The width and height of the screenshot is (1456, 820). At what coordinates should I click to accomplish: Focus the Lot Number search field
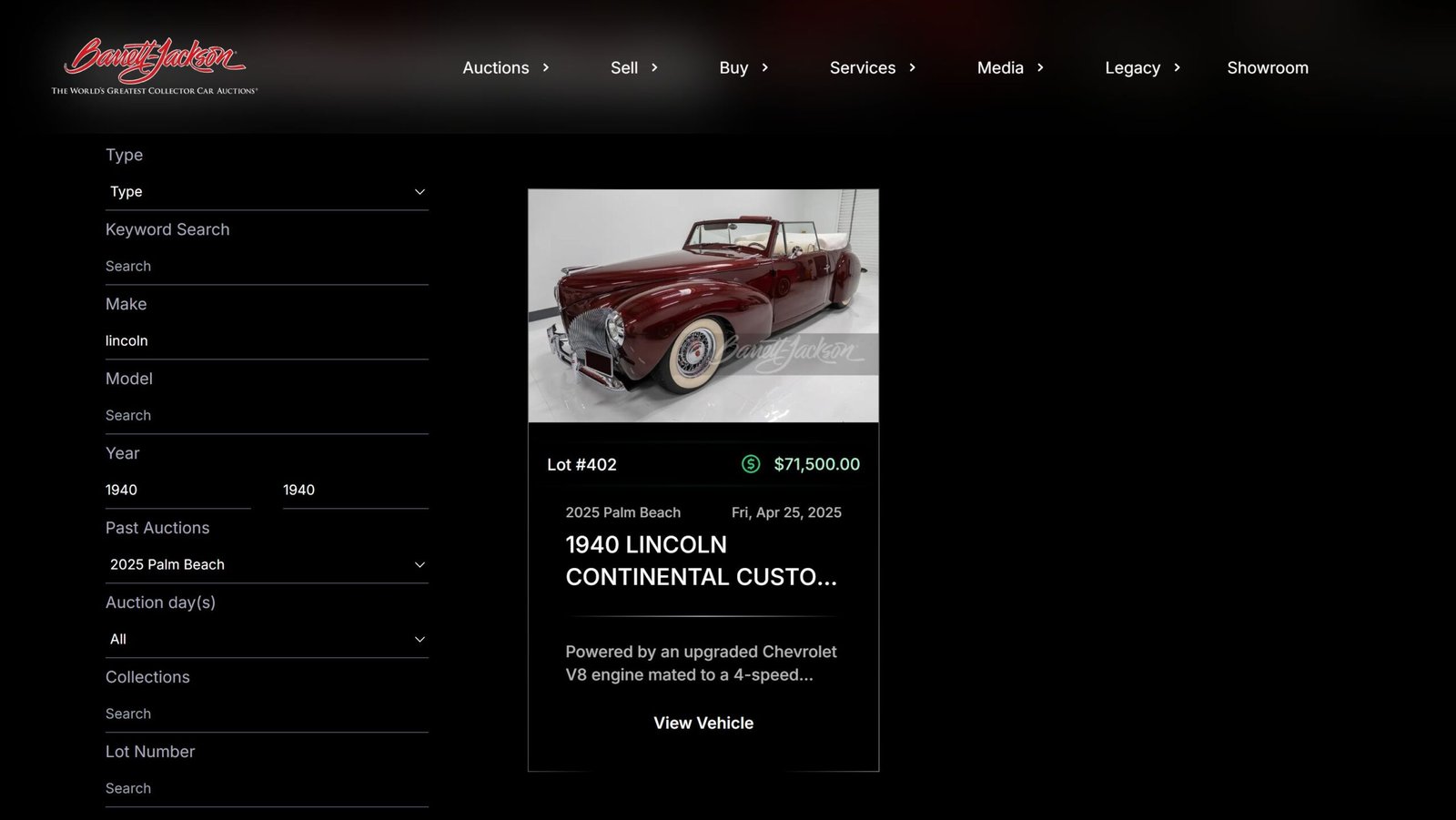(x=267, y=789)
